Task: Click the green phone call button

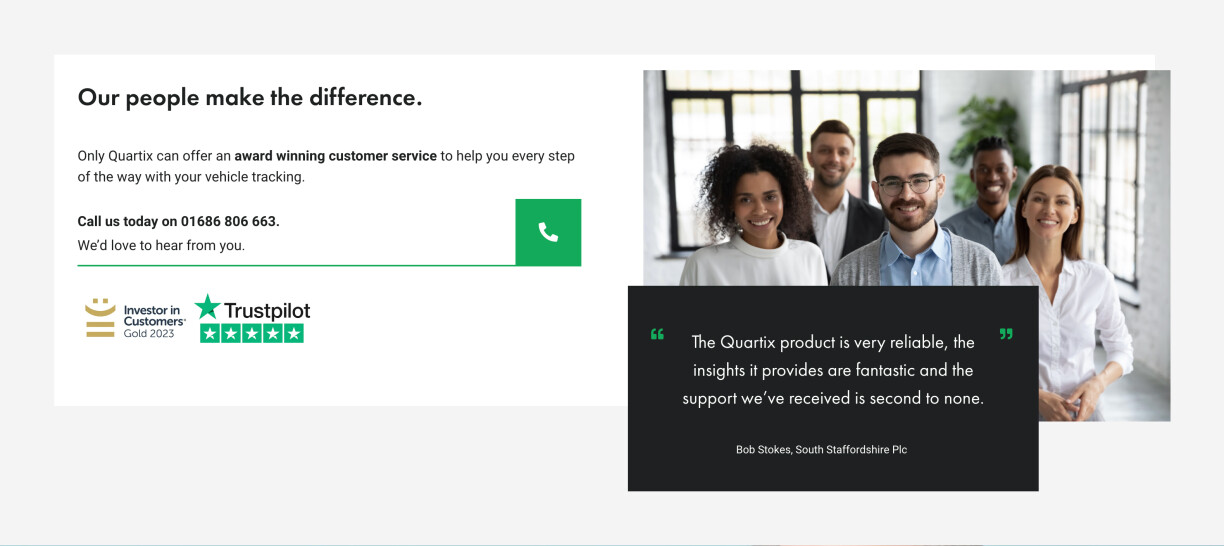Action: (x=548, y=232)
